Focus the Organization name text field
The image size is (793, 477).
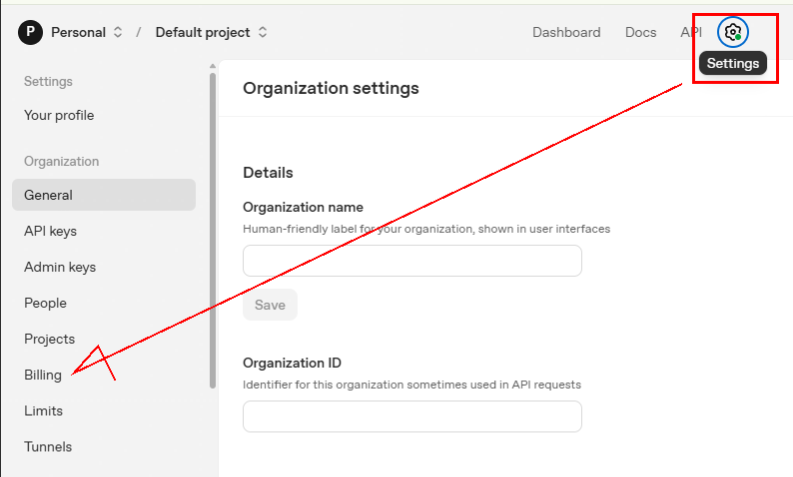point(412,261)
